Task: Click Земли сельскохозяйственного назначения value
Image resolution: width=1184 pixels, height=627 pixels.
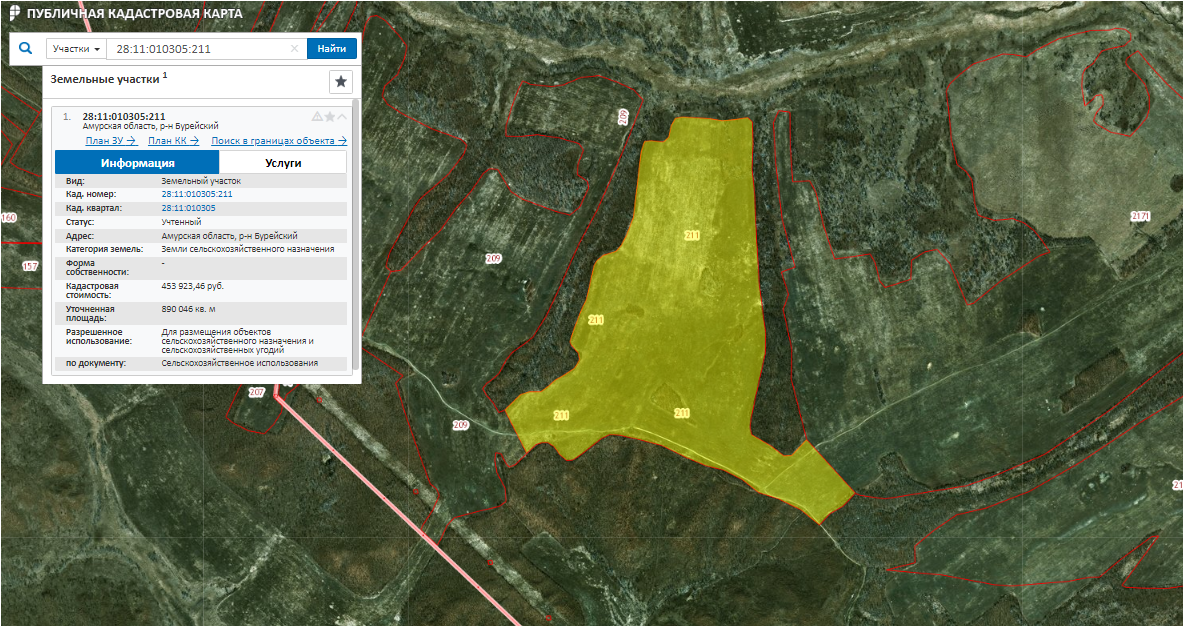Action: pyautogui.click(x=248, y=249)
